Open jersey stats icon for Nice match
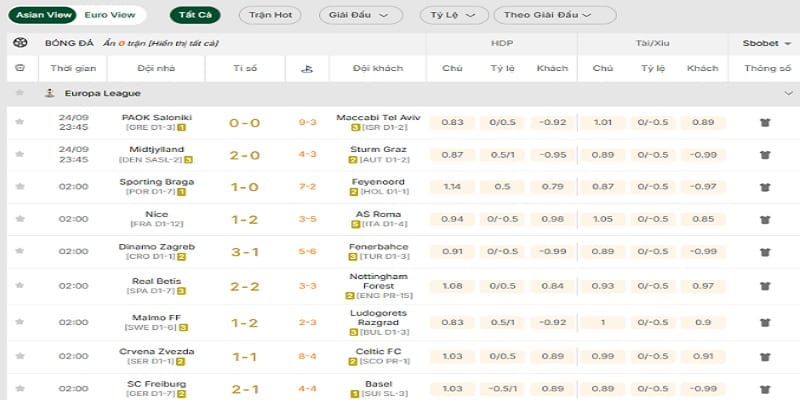 pyautogui.click(x=765, y=219)
